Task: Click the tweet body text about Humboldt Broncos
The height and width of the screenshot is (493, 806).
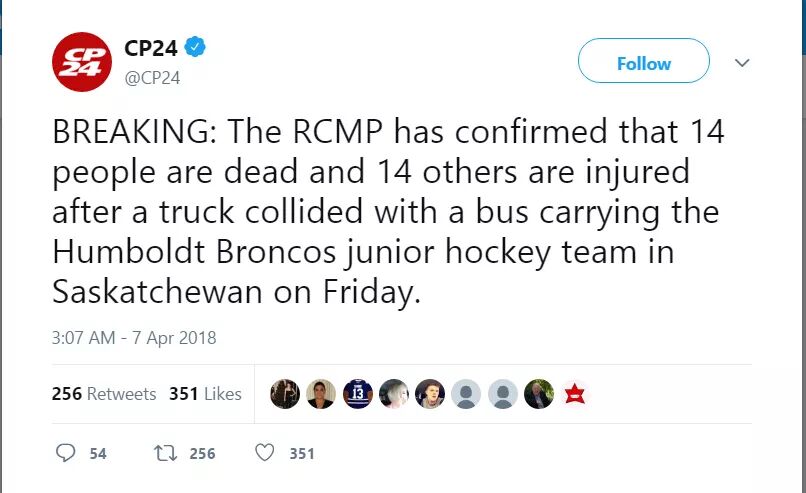Action: pos(385,212)
